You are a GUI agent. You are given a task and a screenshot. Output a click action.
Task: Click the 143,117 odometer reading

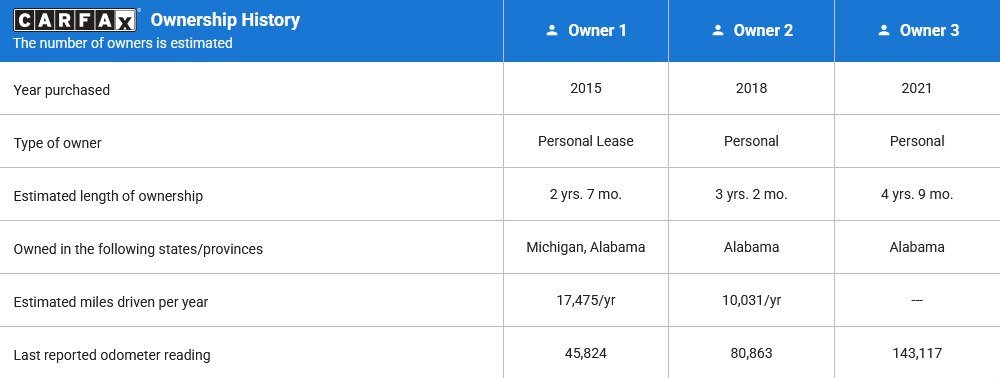pyautogui.click(x=917, y=353)
